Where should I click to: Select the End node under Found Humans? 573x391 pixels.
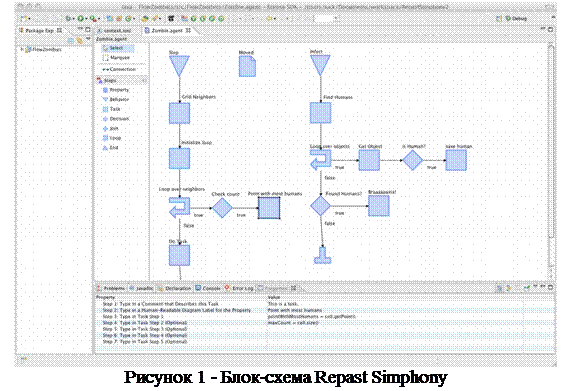(323, 255)
